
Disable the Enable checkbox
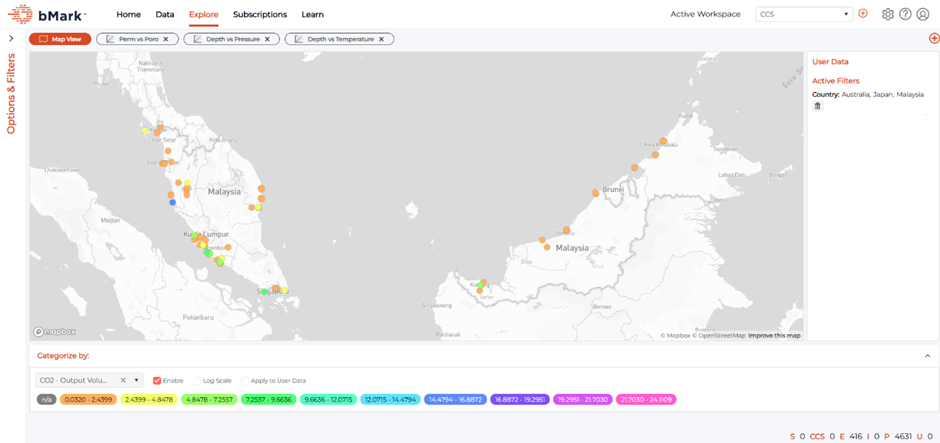point(157,381)
